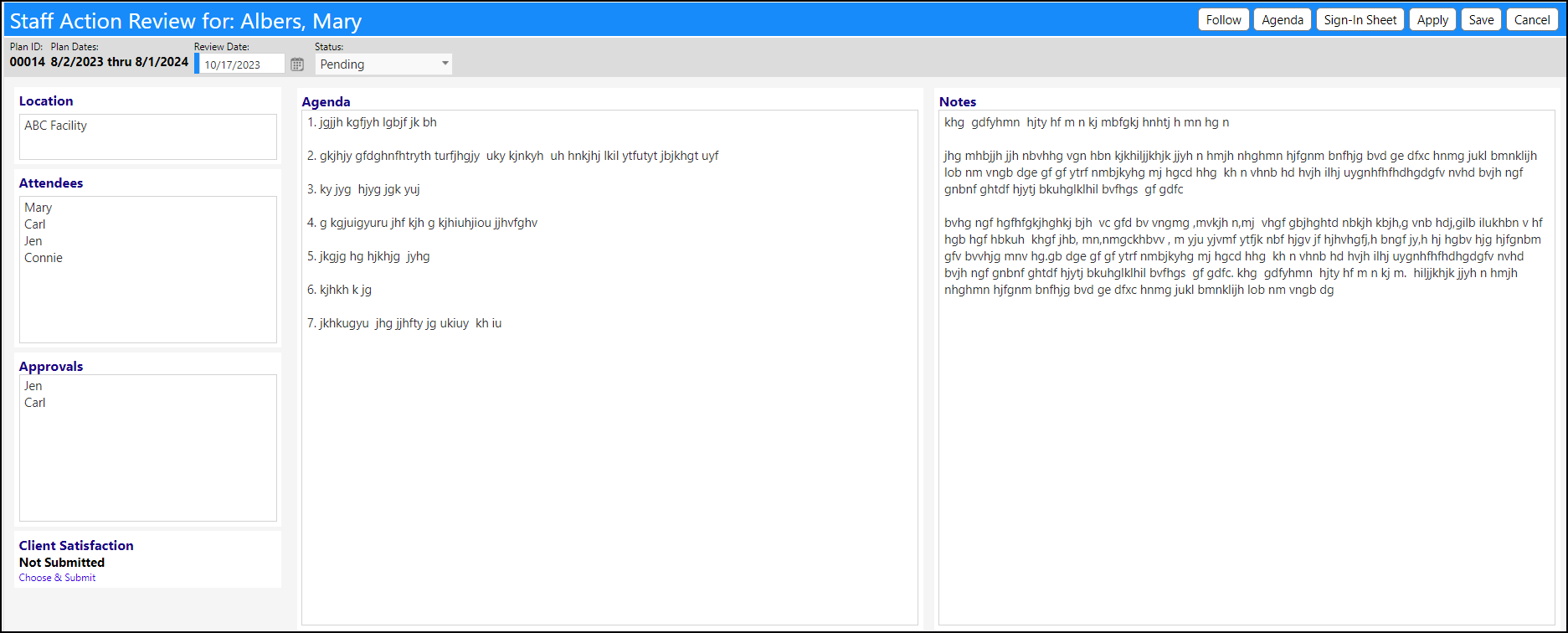Viewport: 1568px width, 633px height.
Task: Select attendee Carl in Attendees list
Action: [x=35, y=224]
